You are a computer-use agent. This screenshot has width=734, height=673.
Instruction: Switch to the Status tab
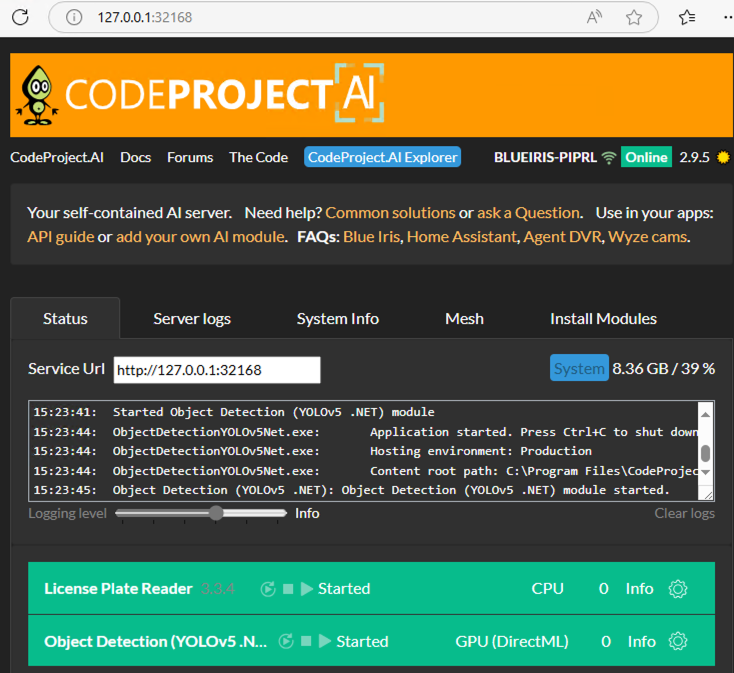pos(65,319)
